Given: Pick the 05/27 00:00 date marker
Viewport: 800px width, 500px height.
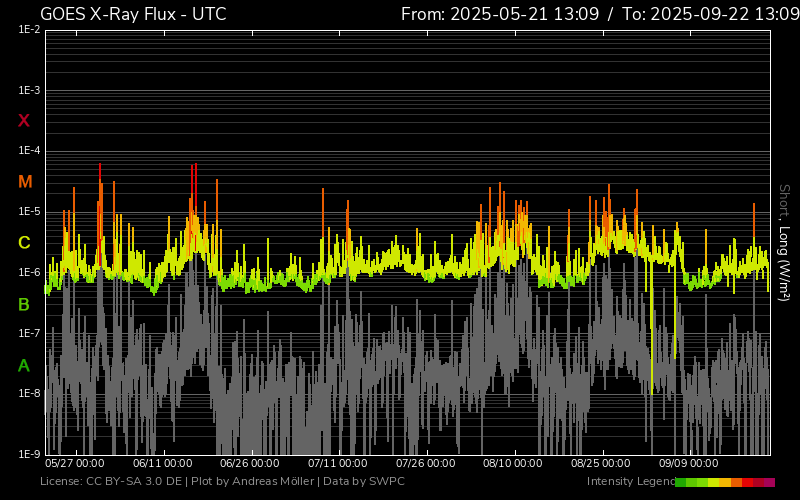Looking at the screenshot, I should pos(75,464).
